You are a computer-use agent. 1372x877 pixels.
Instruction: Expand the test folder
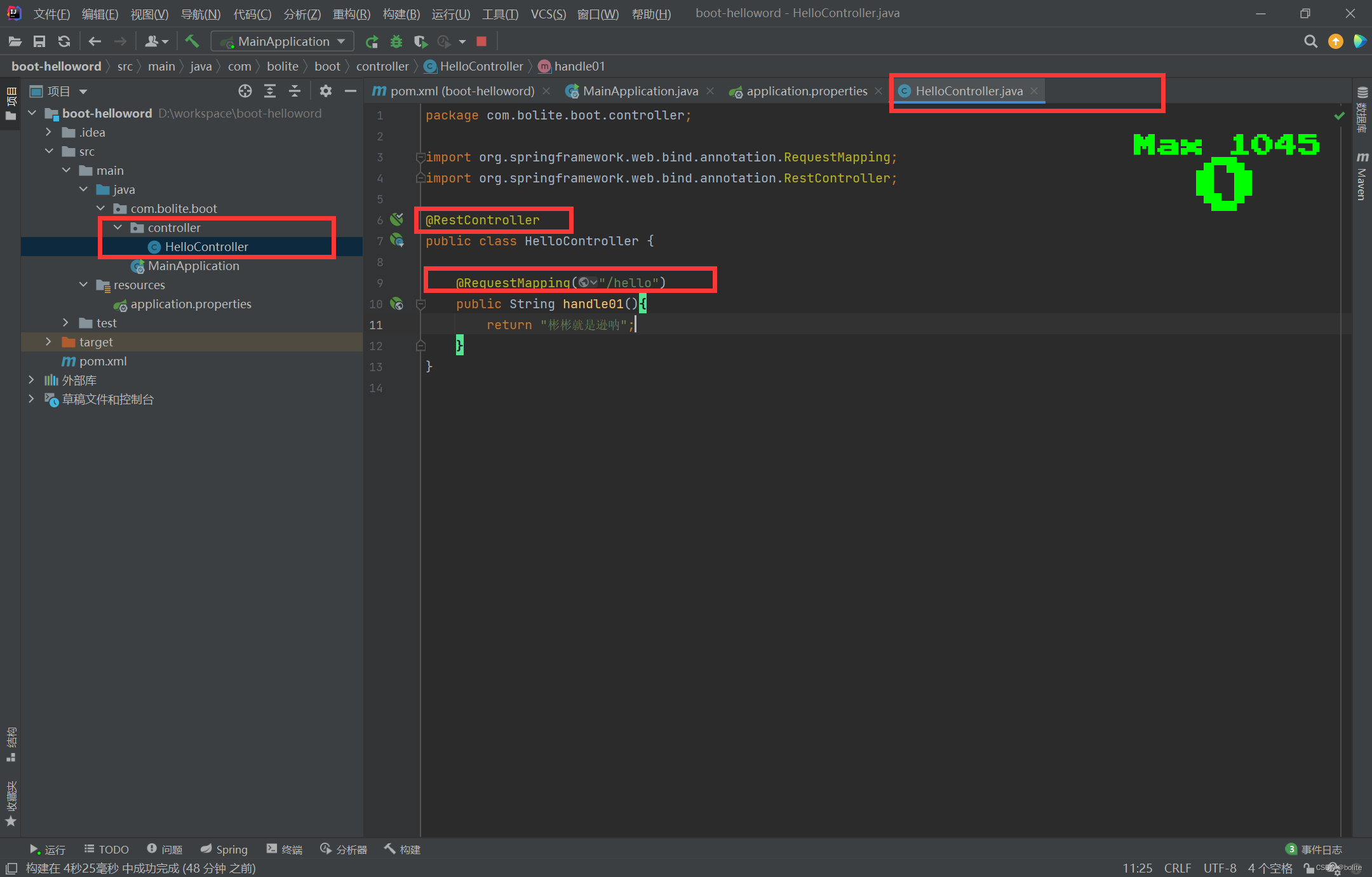[66, 323]
